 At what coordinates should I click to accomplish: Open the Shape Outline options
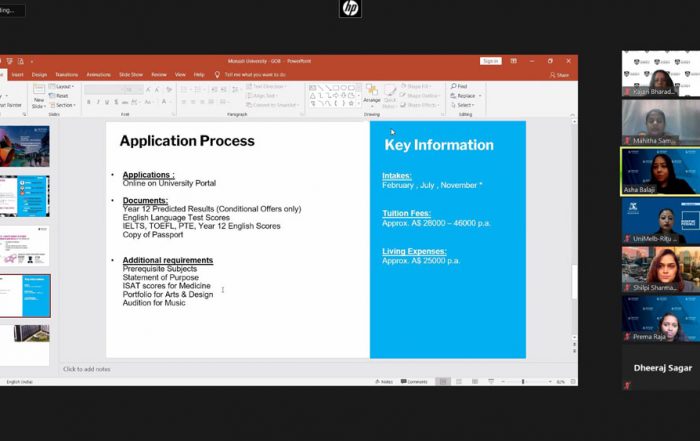point(419,96)
